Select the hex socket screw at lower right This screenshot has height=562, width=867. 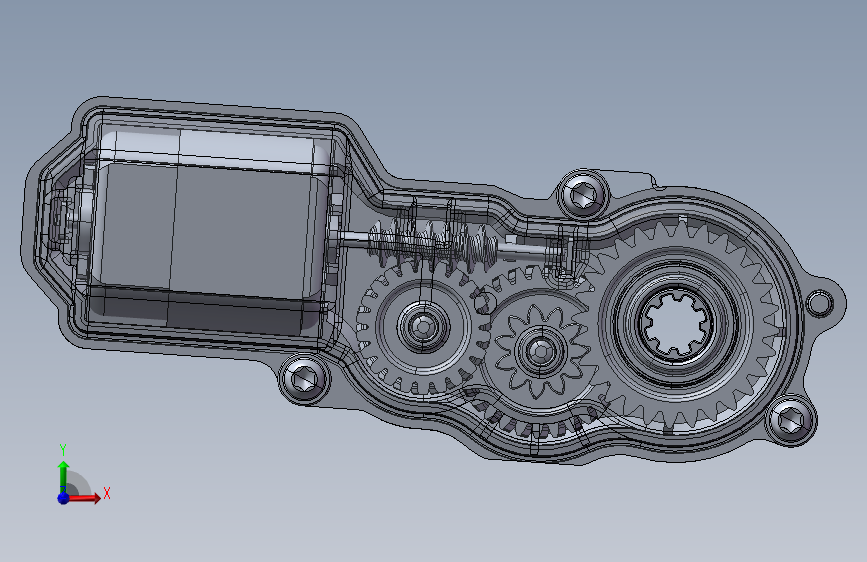point(791,420)
